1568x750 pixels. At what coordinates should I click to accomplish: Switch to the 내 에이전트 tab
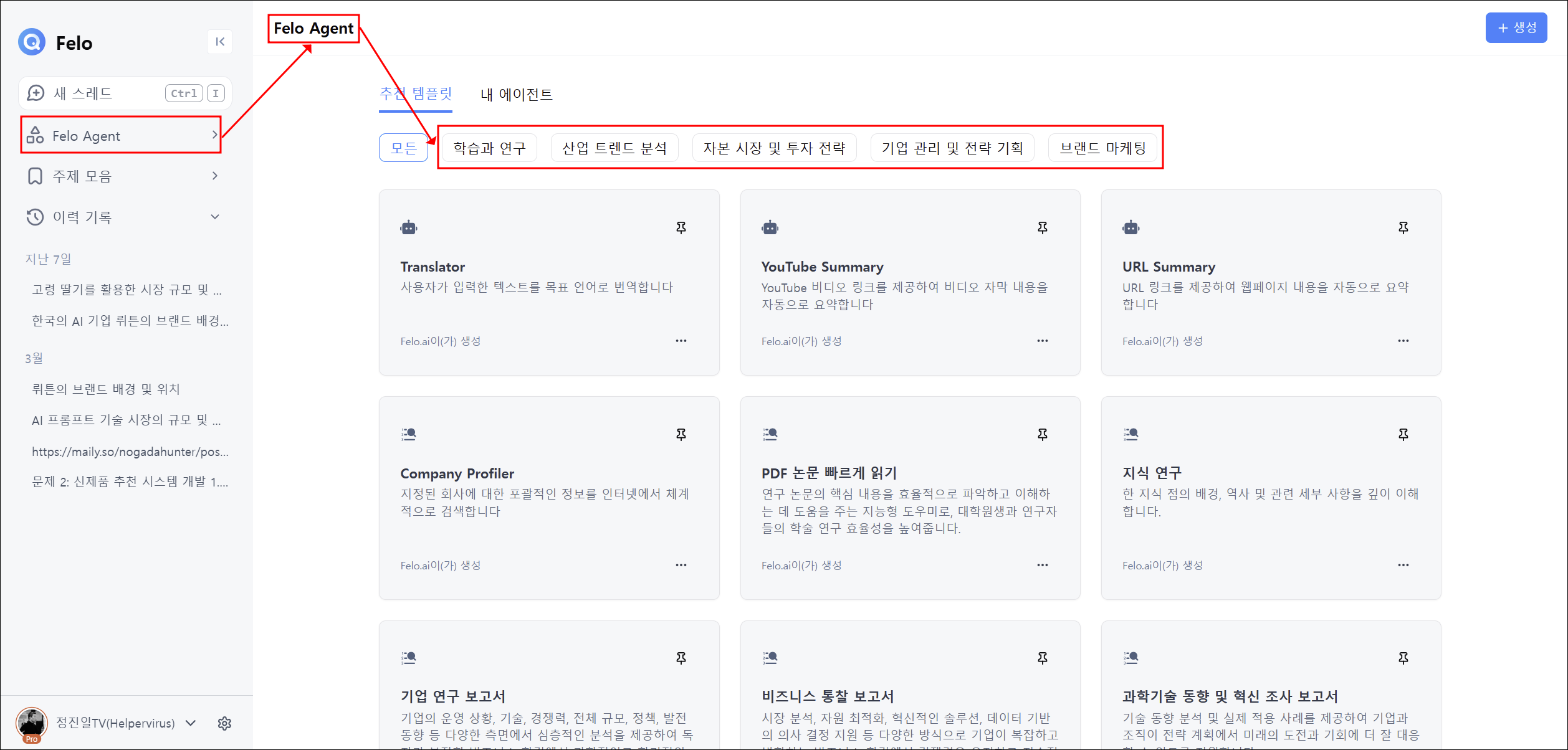point(517,95)
